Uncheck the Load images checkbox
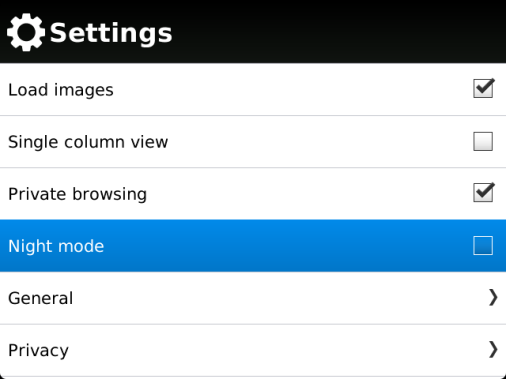Image resolution: width=506 pixels, height=379 pixels. pyautogui.click(x=483, y=89)
